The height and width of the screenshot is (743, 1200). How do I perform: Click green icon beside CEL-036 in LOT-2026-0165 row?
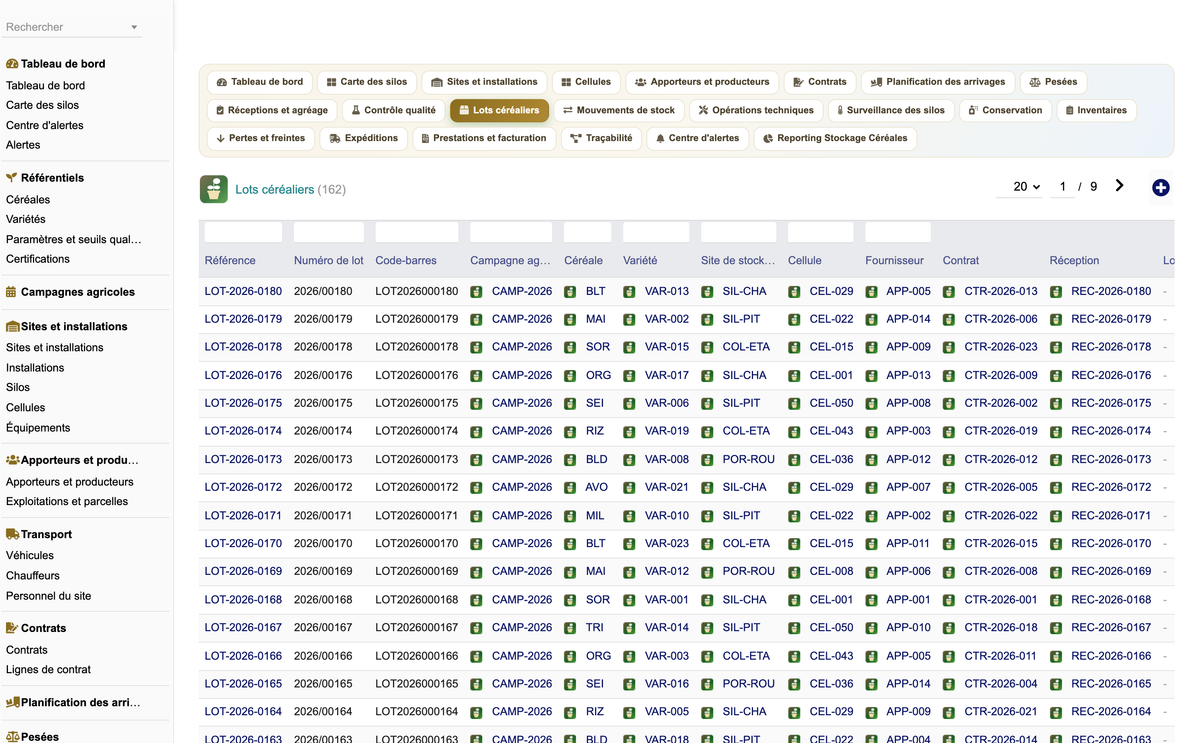(x=794, y=685)
